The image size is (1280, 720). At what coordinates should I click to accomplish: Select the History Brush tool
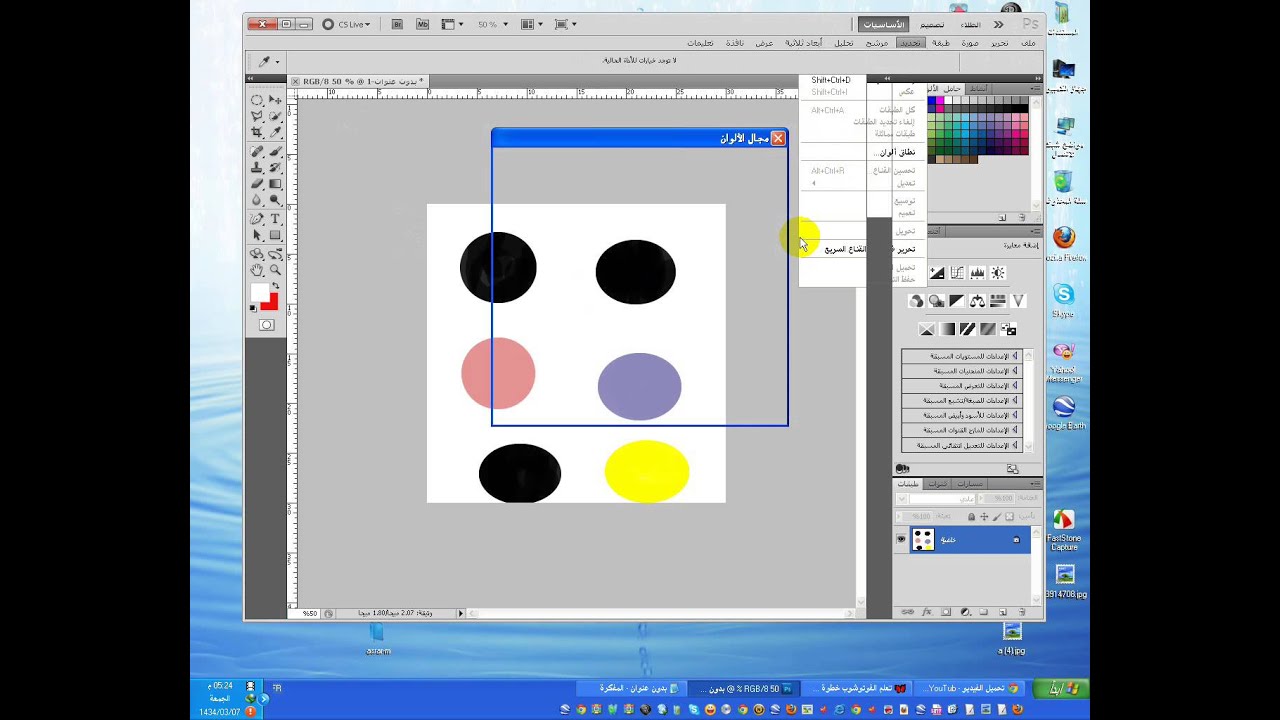[276, 167]
